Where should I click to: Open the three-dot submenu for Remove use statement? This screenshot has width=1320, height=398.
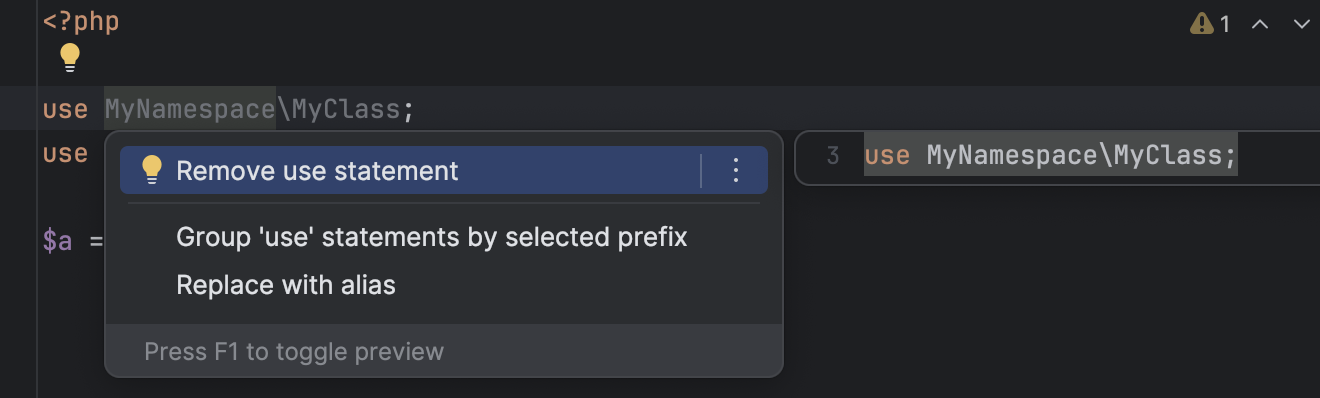[x=736, y=171]
